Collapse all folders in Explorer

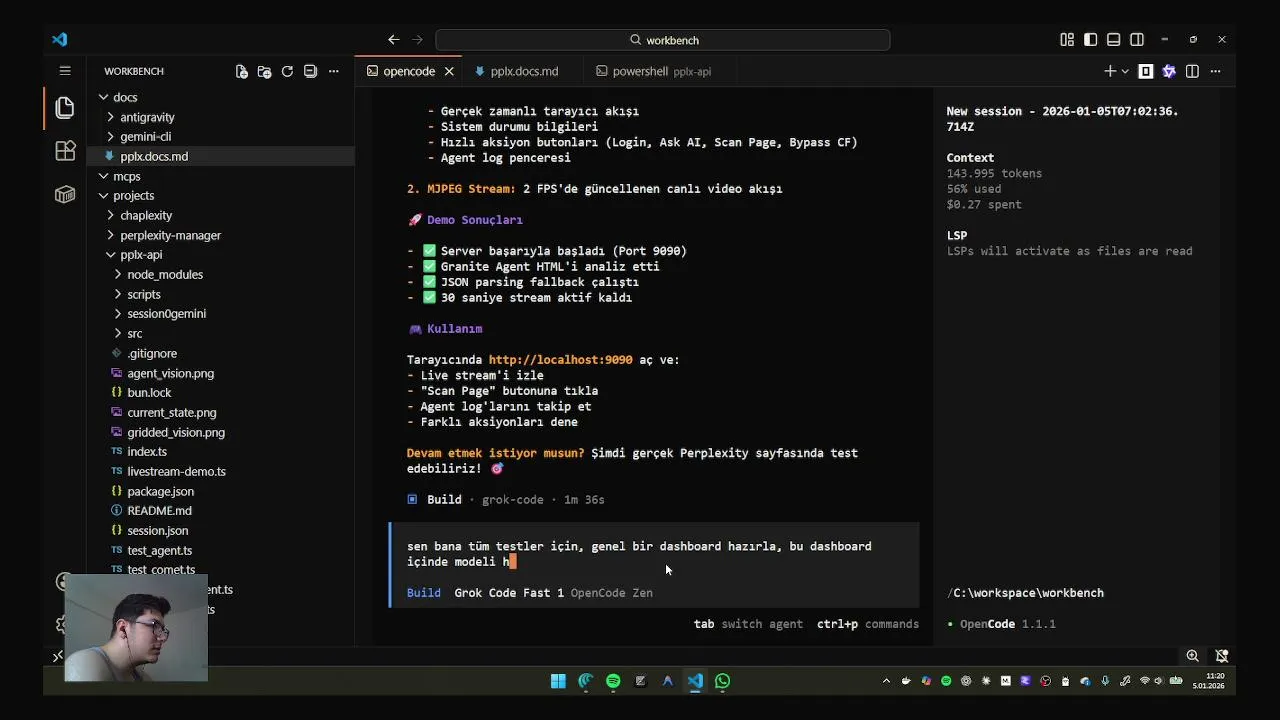click(x=310, y=71)
